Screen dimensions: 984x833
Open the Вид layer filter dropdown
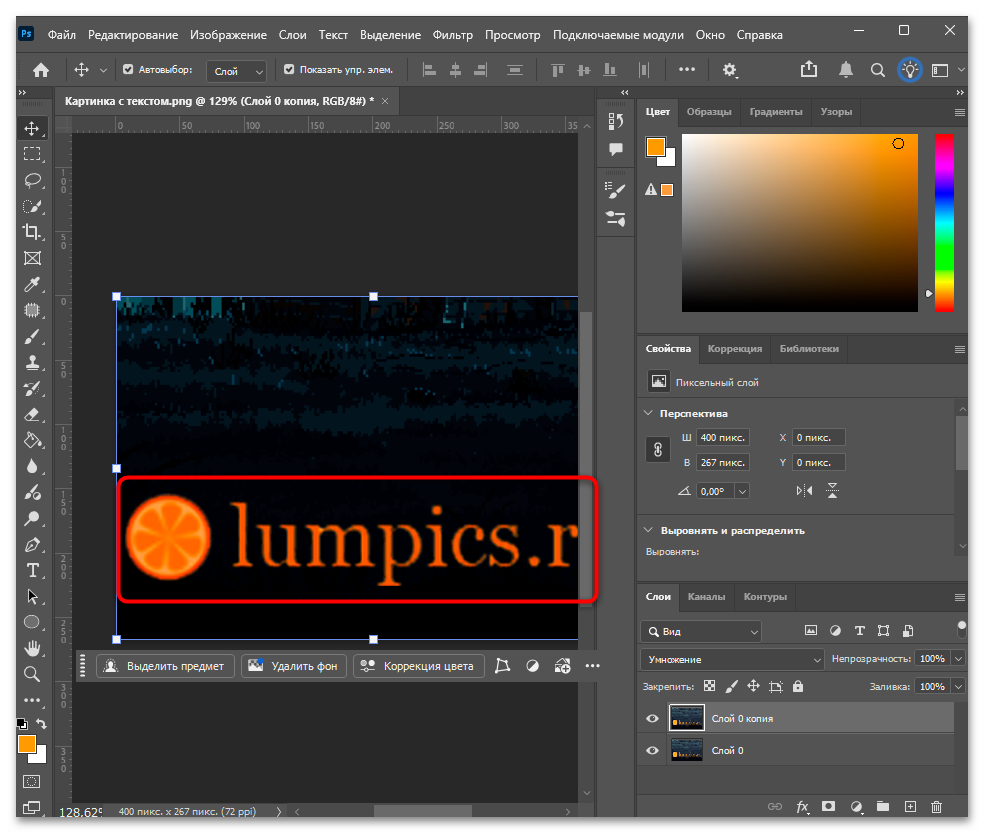point(701,631)
